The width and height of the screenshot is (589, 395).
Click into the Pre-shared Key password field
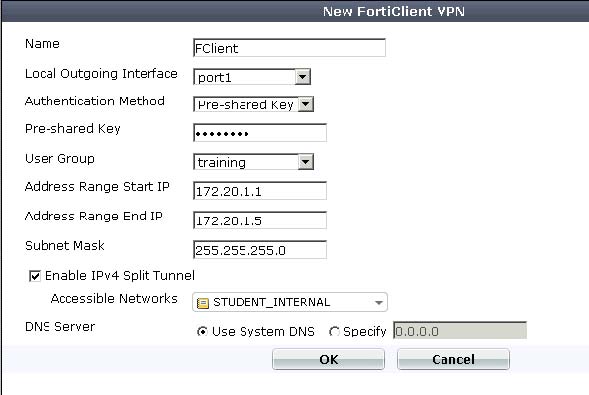point(260,133)
